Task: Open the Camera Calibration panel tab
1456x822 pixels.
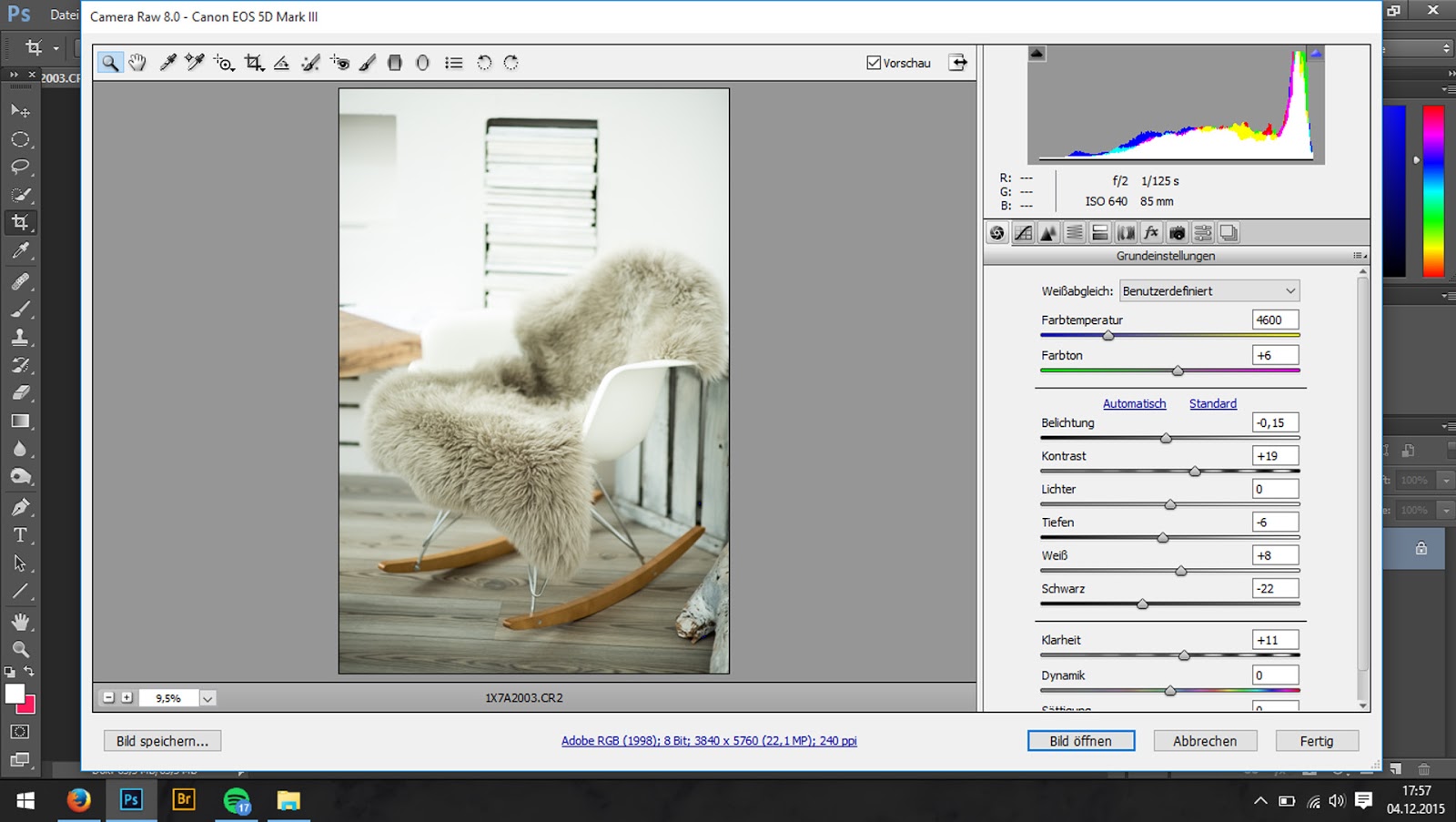Action: point(1177,233)
